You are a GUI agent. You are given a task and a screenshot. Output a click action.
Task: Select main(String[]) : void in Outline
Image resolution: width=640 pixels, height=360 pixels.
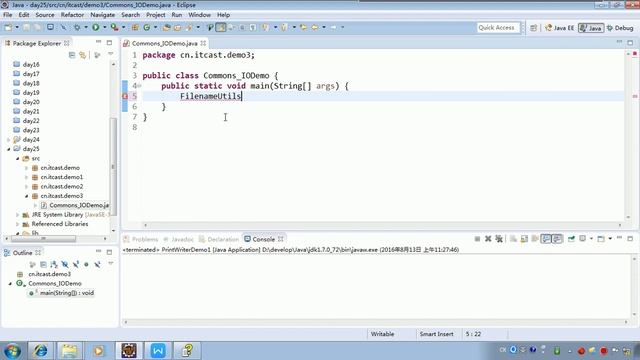pos(67,293)
